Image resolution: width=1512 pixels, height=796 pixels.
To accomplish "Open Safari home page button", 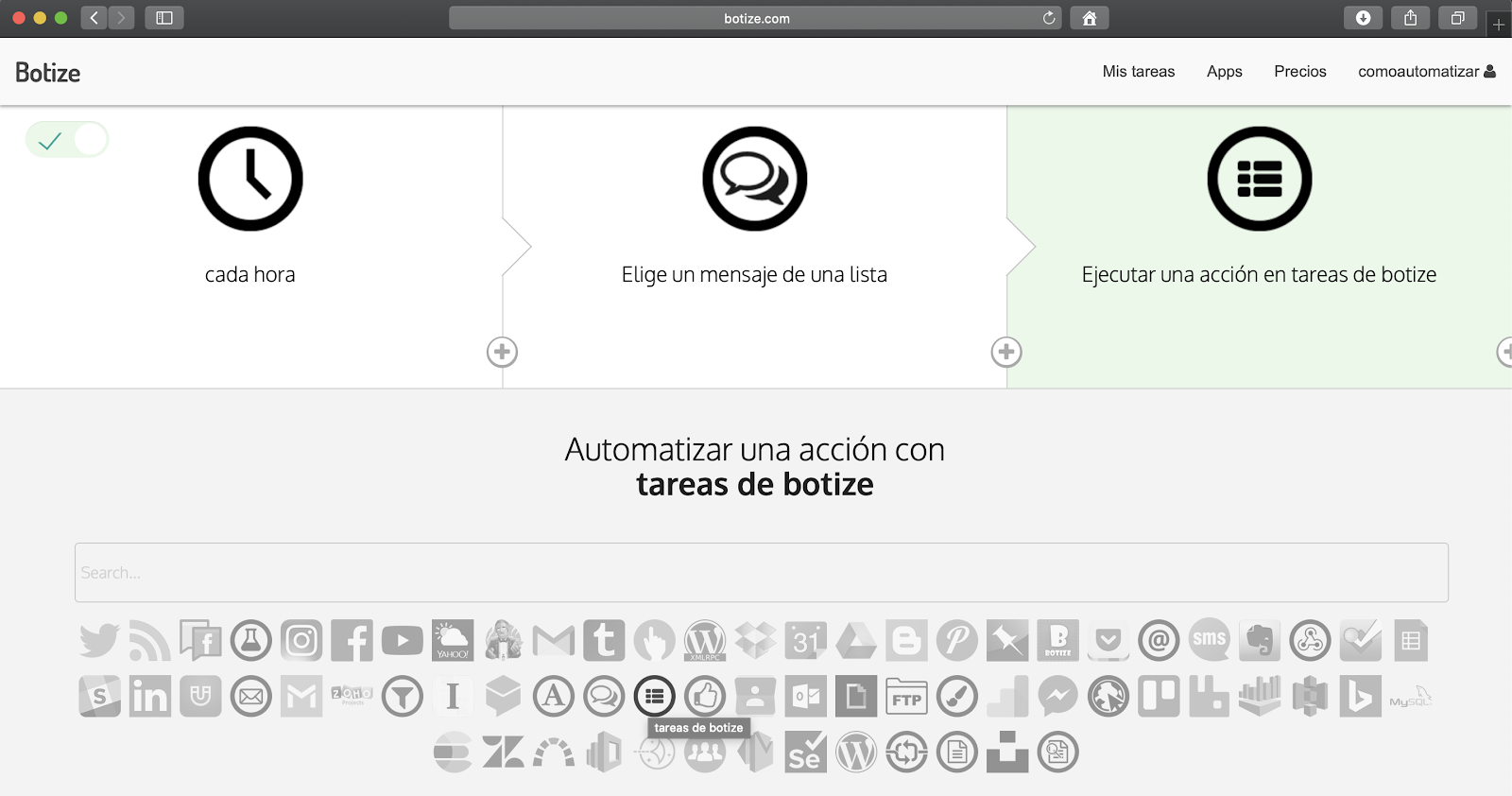I will point(1090,18).
